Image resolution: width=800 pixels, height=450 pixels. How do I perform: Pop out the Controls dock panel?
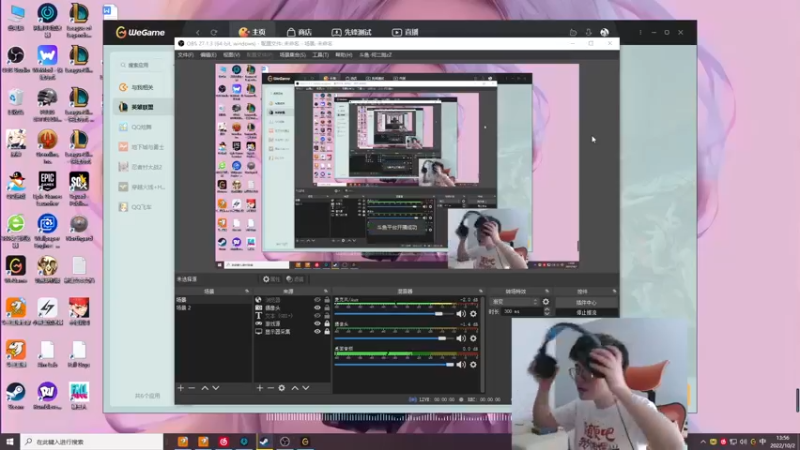(614, 291)
